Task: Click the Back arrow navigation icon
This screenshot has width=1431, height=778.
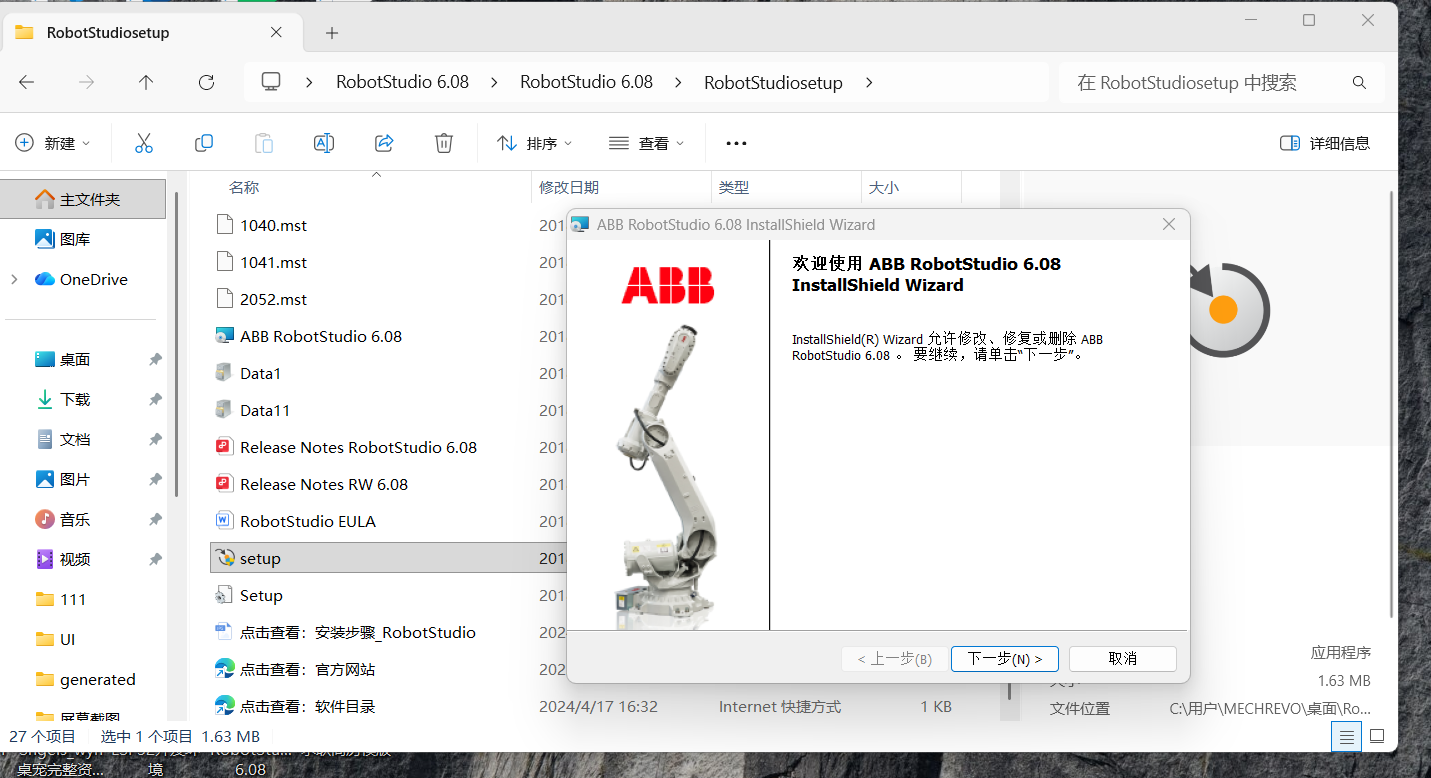Action: click(27, 82)
